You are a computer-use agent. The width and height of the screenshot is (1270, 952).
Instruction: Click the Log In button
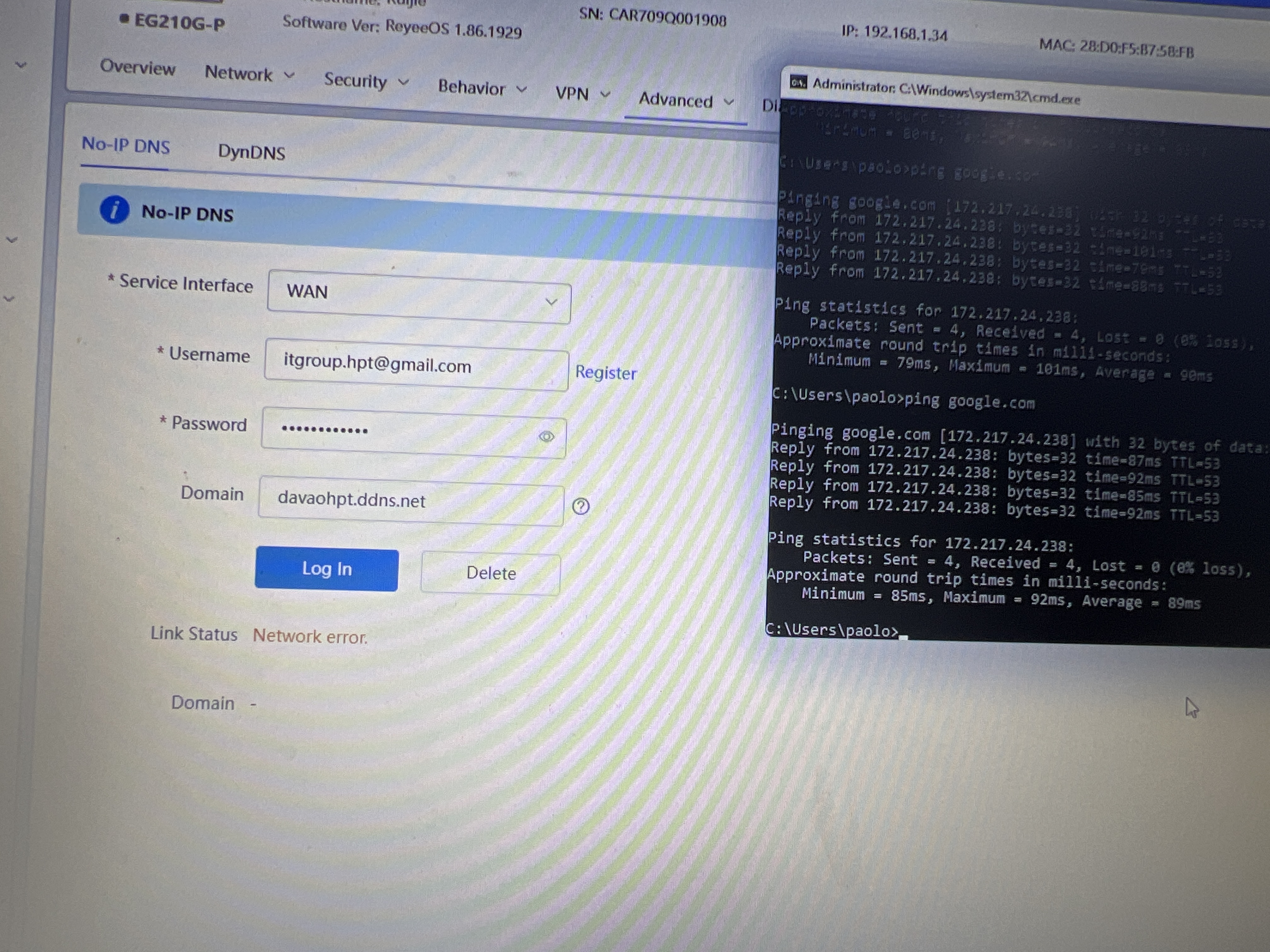[327, 569]
